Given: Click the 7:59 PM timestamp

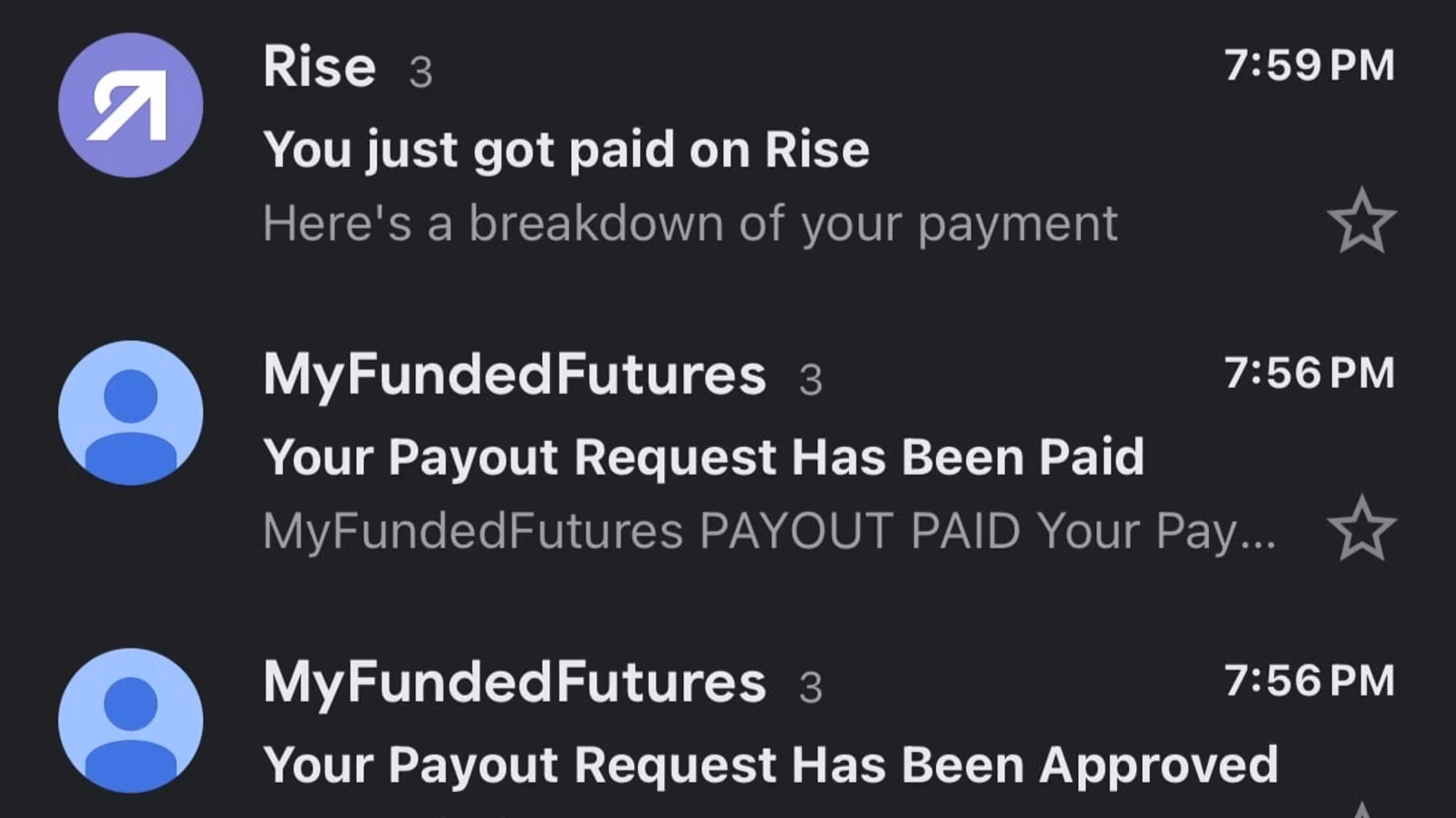Looking at the screenshot, I should click(x=1309, y=66).
